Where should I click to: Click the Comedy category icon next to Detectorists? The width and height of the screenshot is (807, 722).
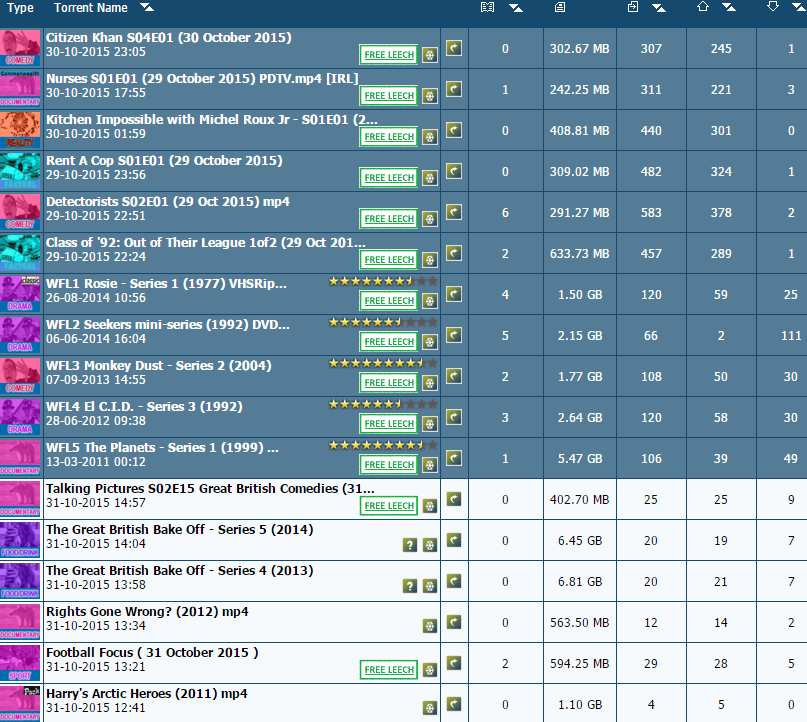pyautogui.click(x=20, y=212)
